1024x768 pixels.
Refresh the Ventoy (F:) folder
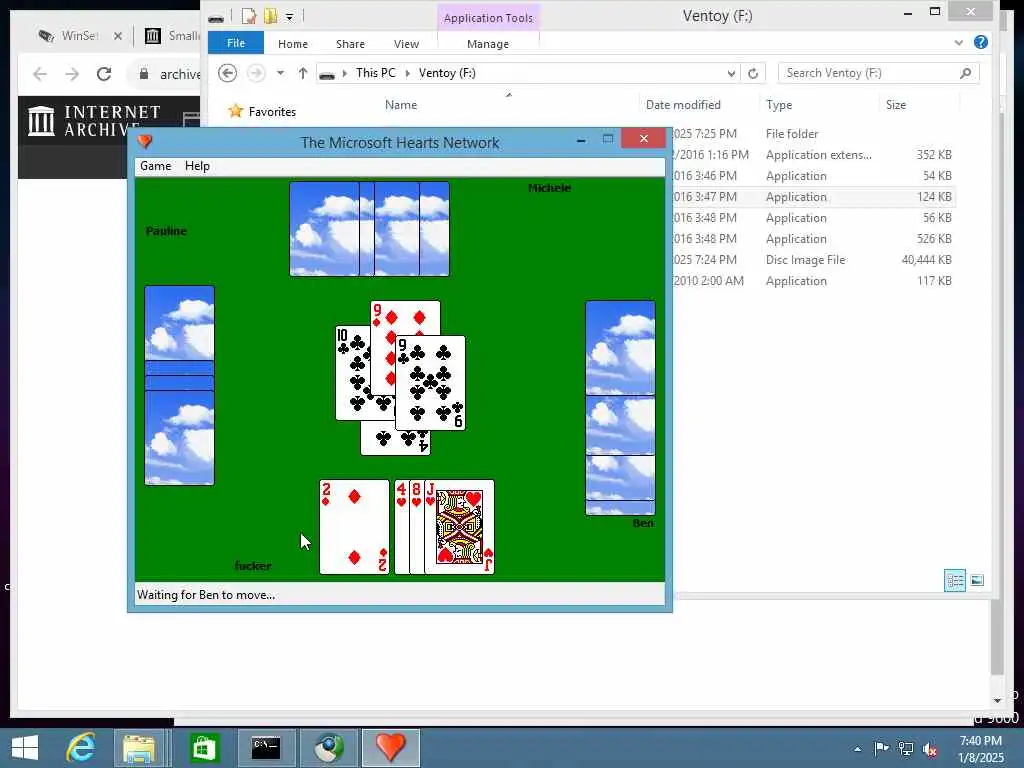point(753,74)
